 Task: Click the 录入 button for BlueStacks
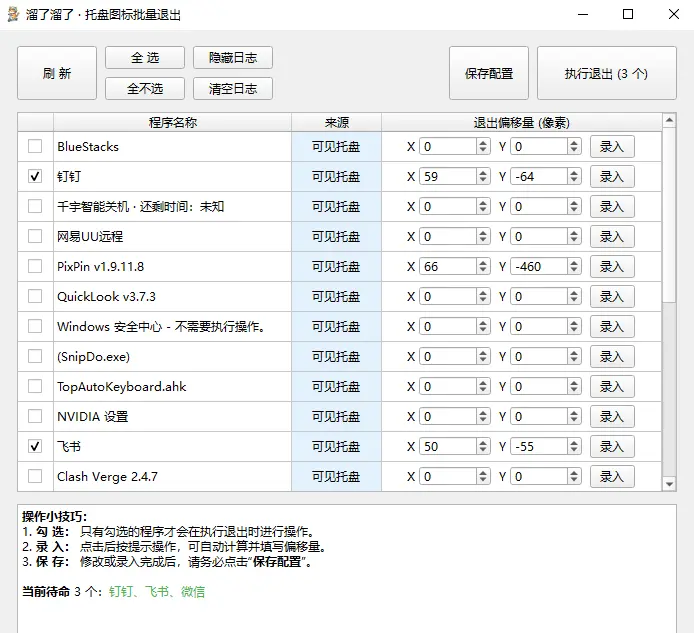[612, 147]
